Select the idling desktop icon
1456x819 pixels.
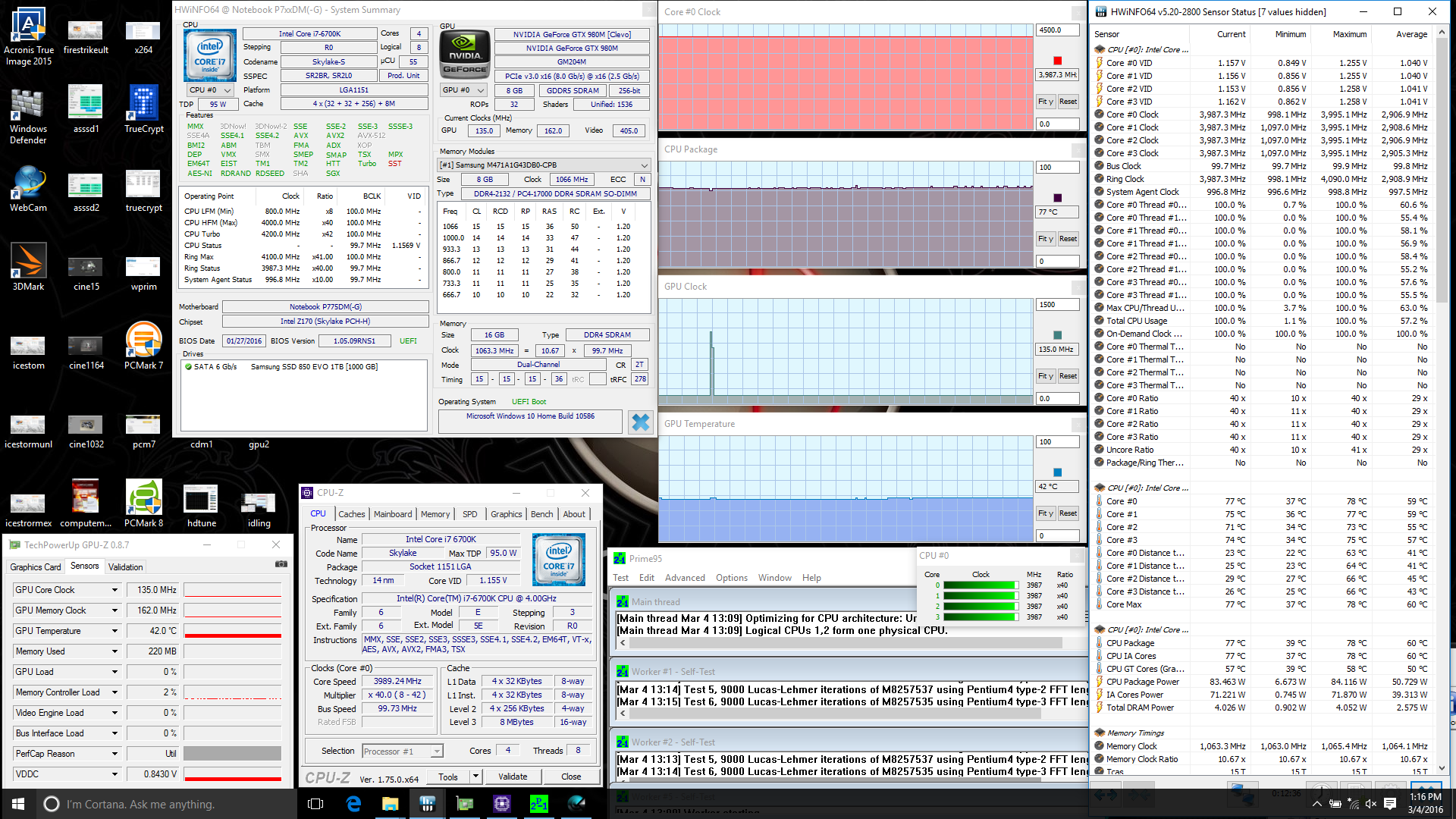tap(259, 508)
